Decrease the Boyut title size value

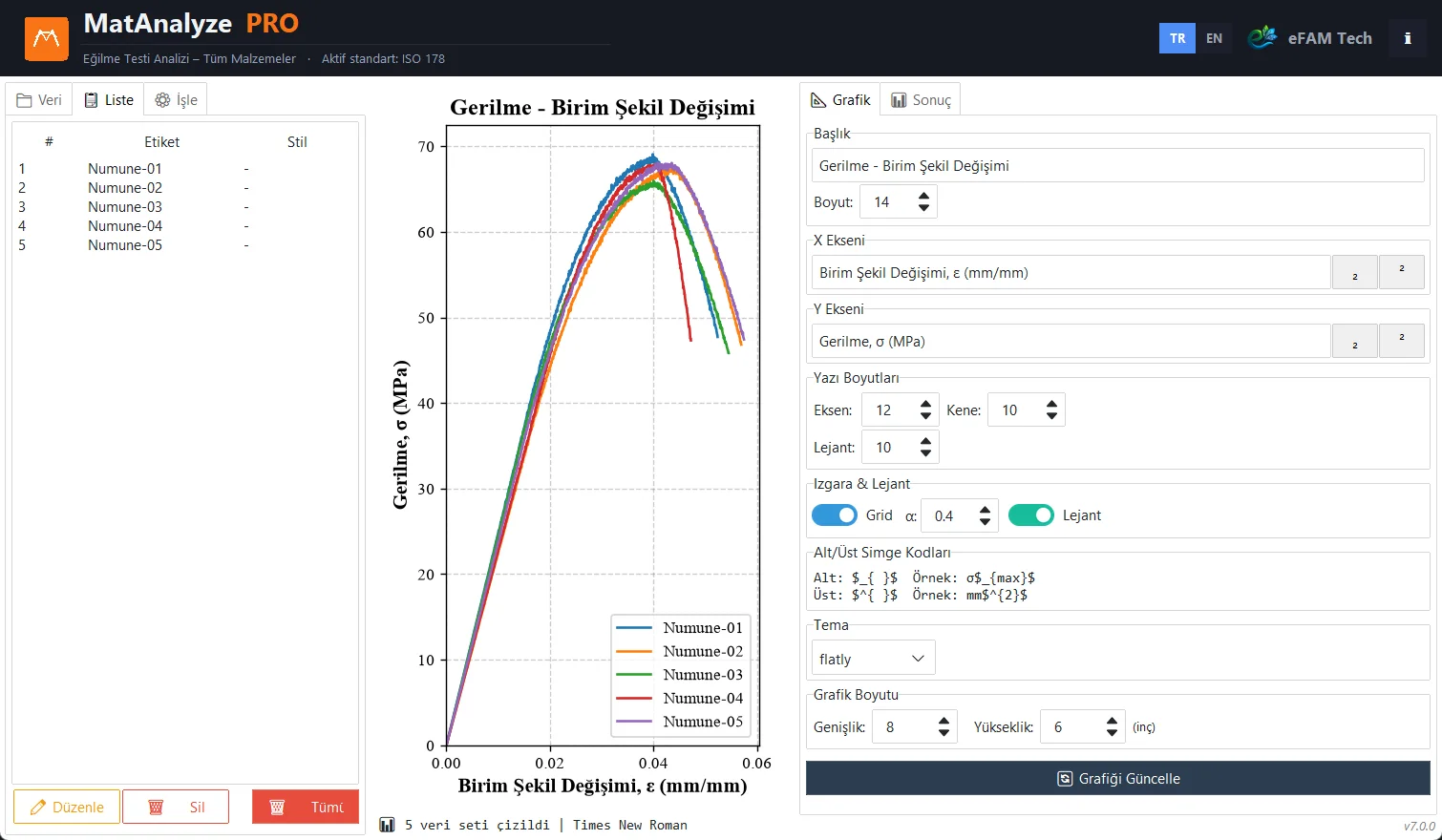tap(923, 208)
